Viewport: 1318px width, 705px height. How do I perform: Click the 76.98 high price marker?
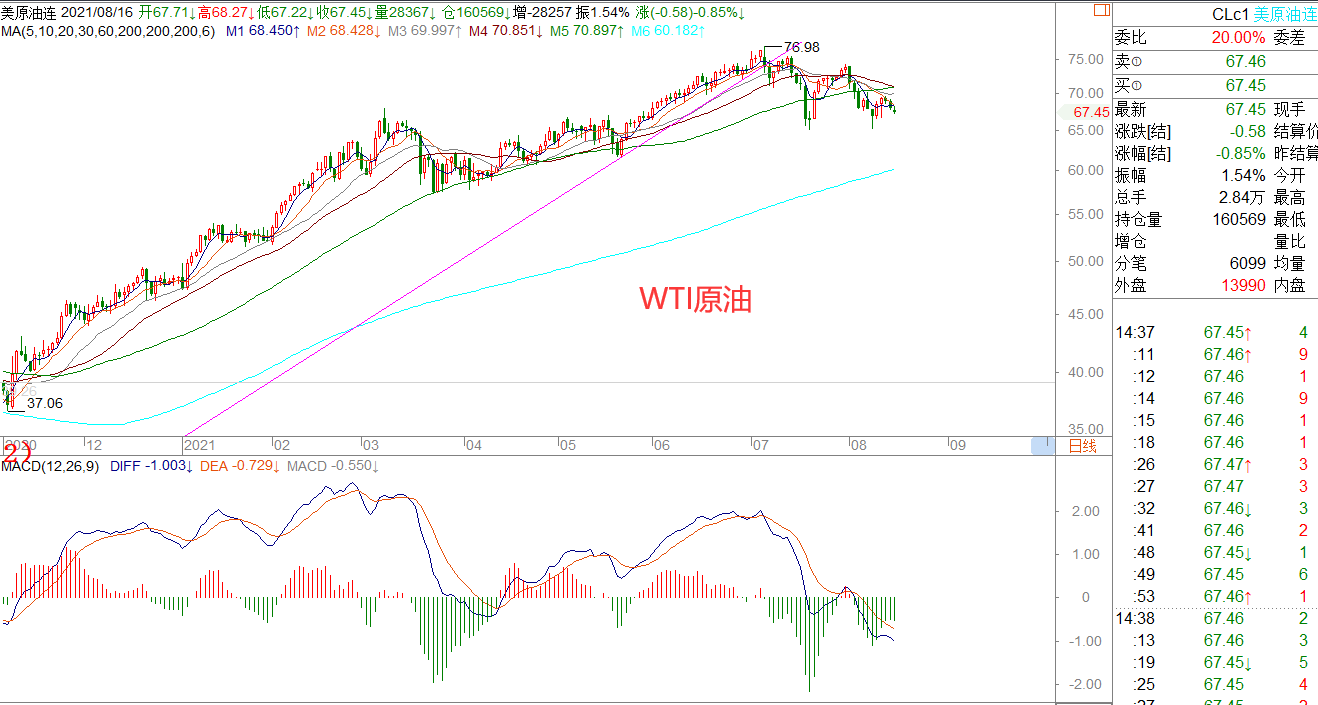click(802, 47)
